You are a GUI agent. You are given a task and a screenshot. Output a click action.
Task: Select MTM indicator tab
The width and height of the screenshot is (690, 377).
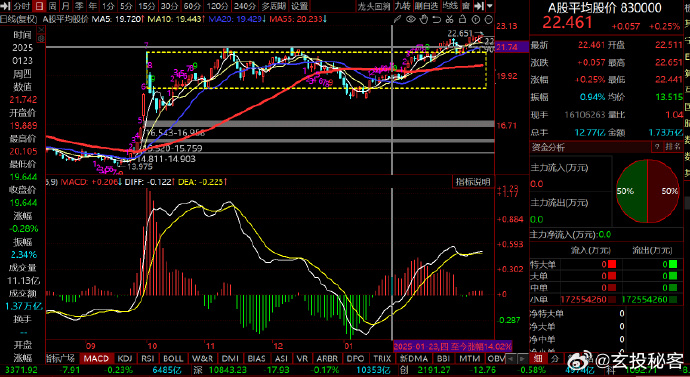point(469,359)
